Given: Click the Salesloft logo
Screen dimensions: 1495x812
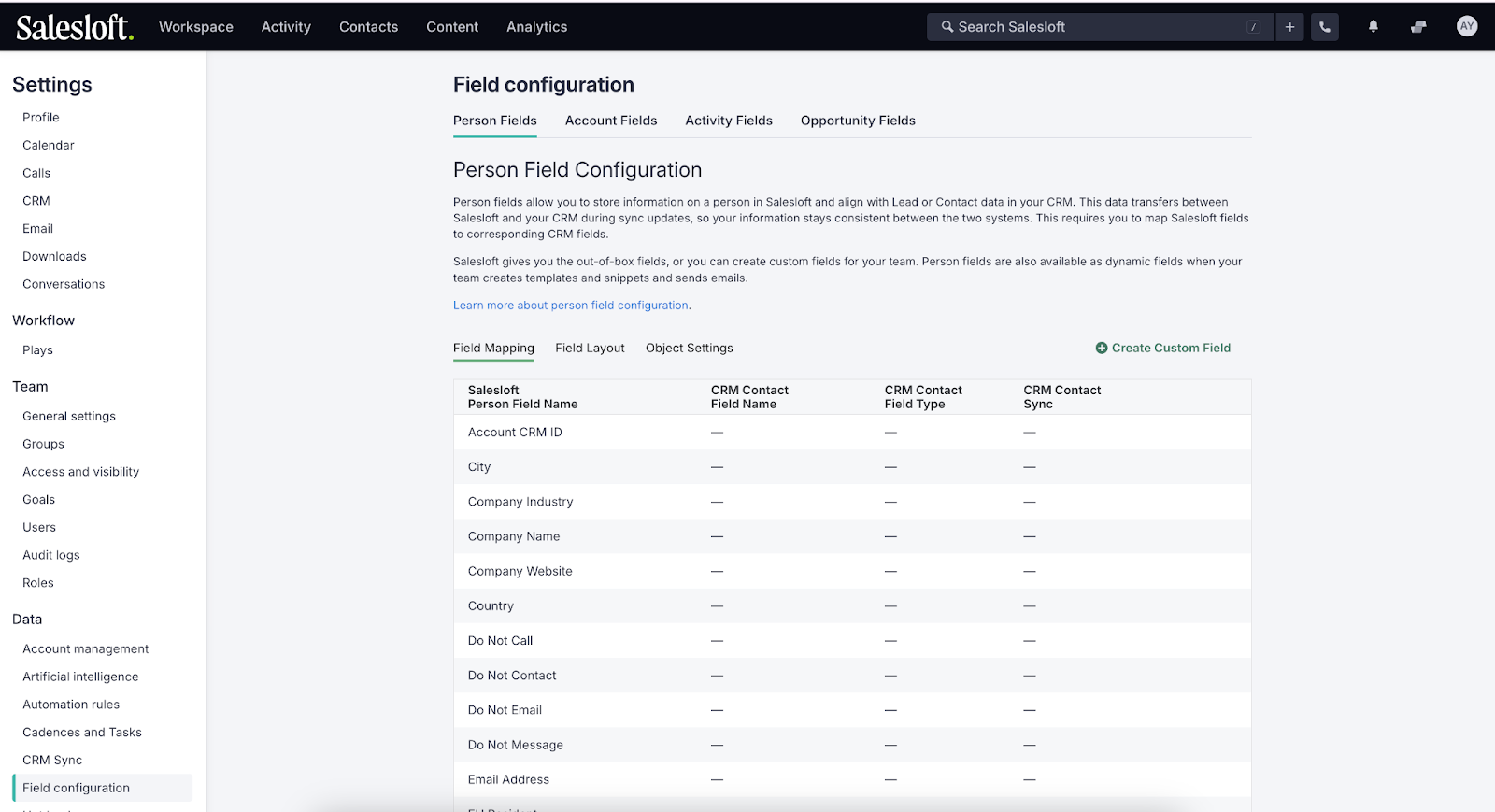Looking at the screenshot, I should coord(75,27).
